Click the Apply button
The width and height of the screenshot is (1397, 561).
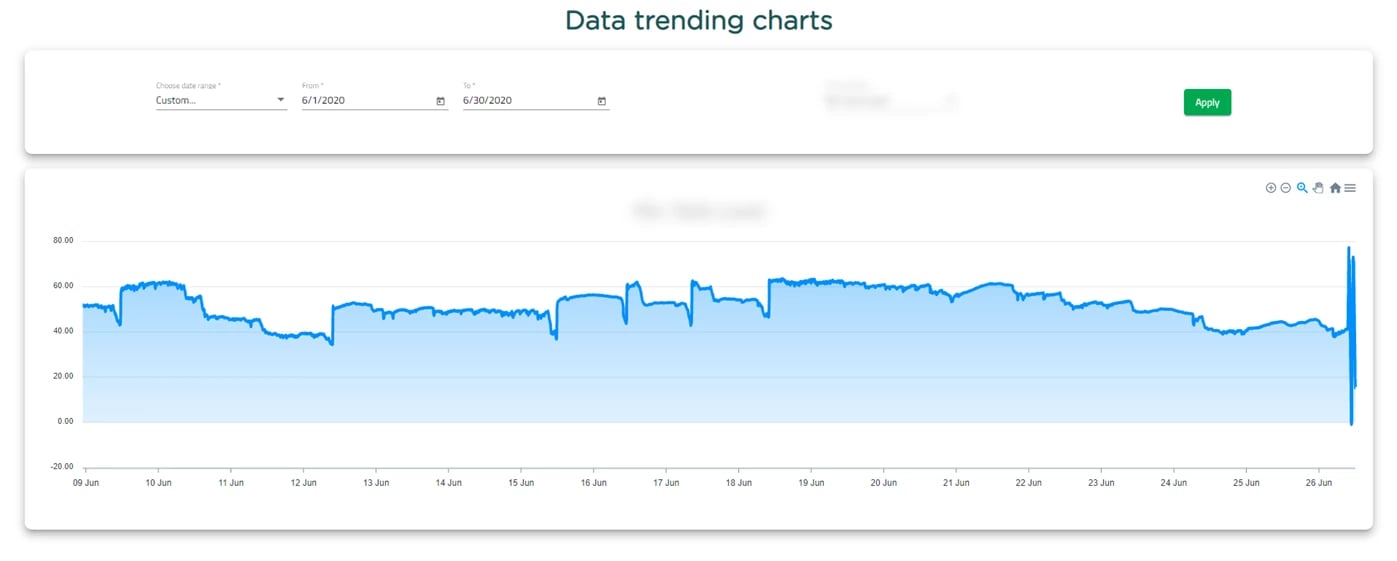point(1207,102)
